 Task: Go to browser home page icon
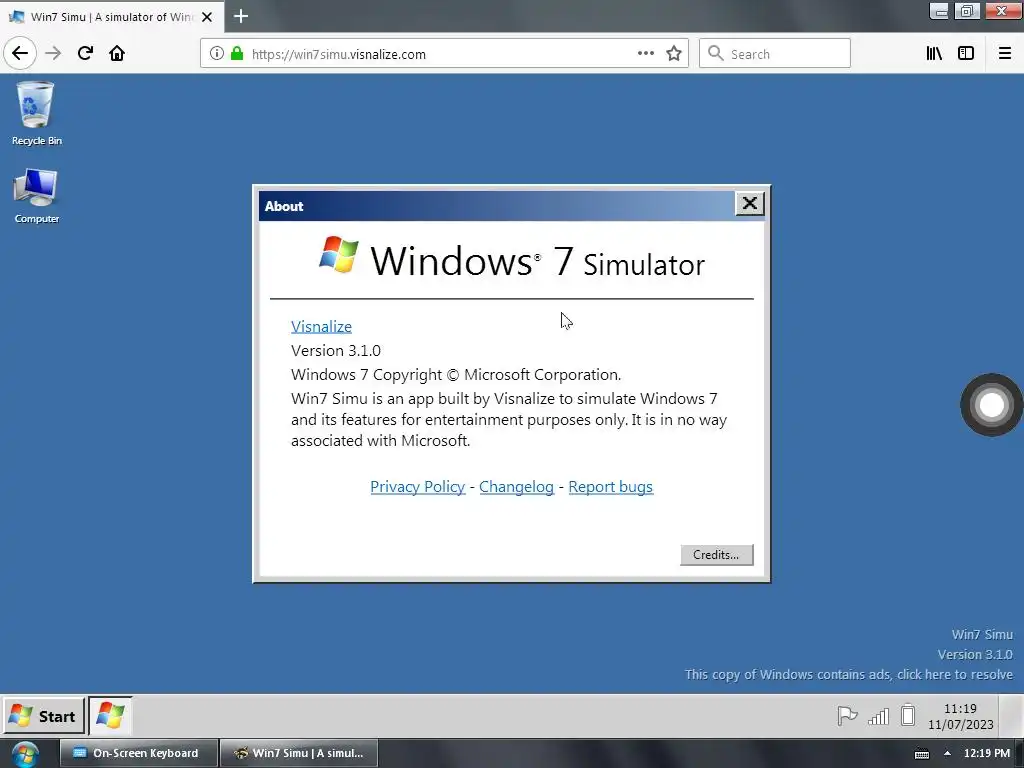pos(117,54)
